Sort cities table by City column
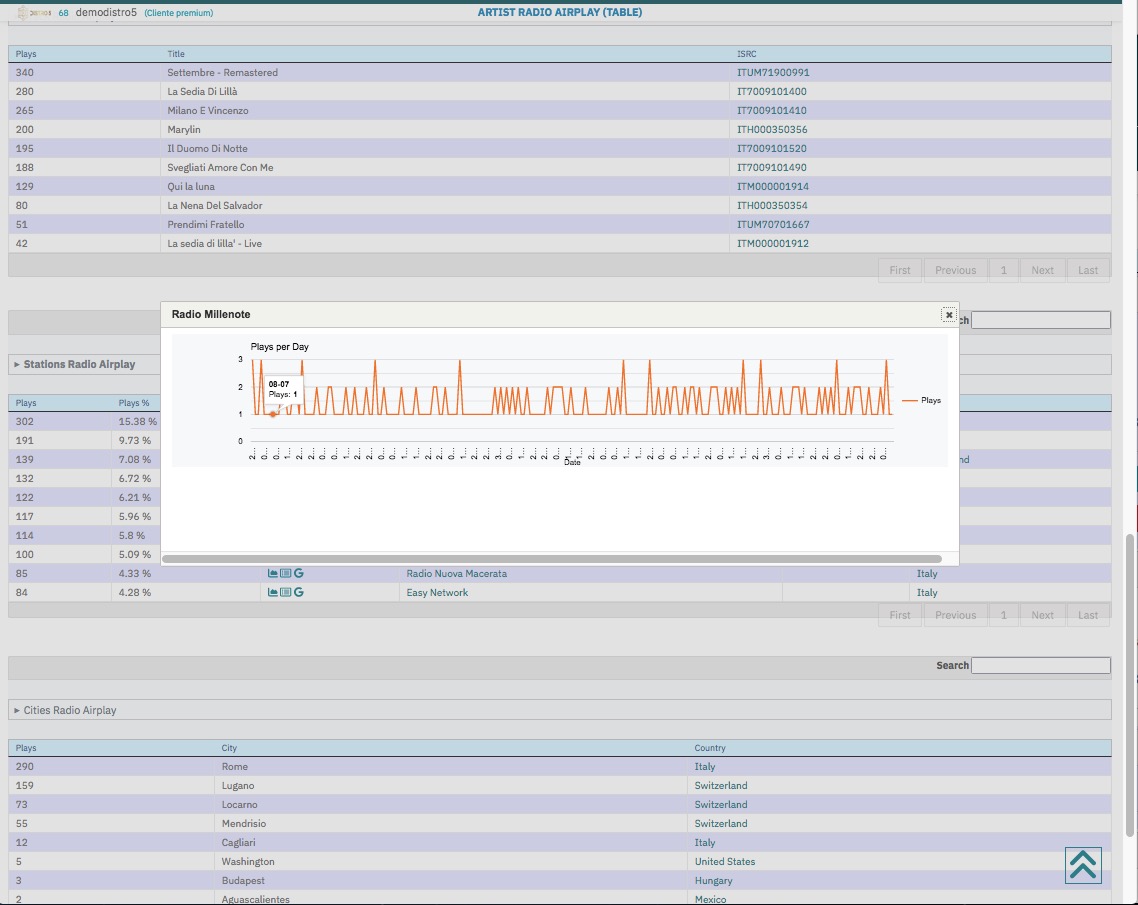 pos(229,748)
